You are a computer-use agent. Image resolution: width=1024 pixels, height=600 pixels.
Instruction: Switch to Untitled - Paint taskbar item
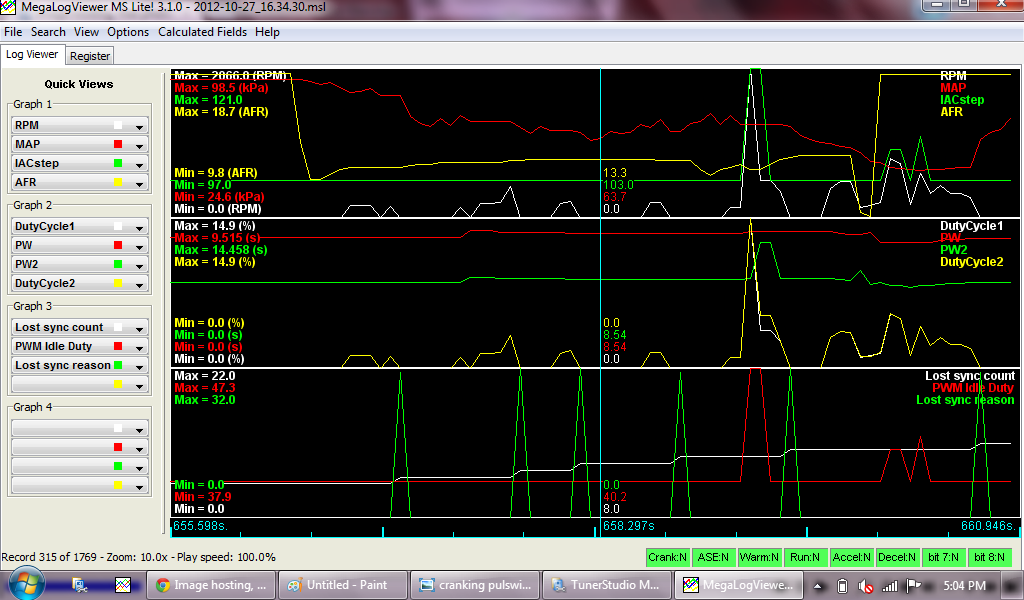(343, 585)
